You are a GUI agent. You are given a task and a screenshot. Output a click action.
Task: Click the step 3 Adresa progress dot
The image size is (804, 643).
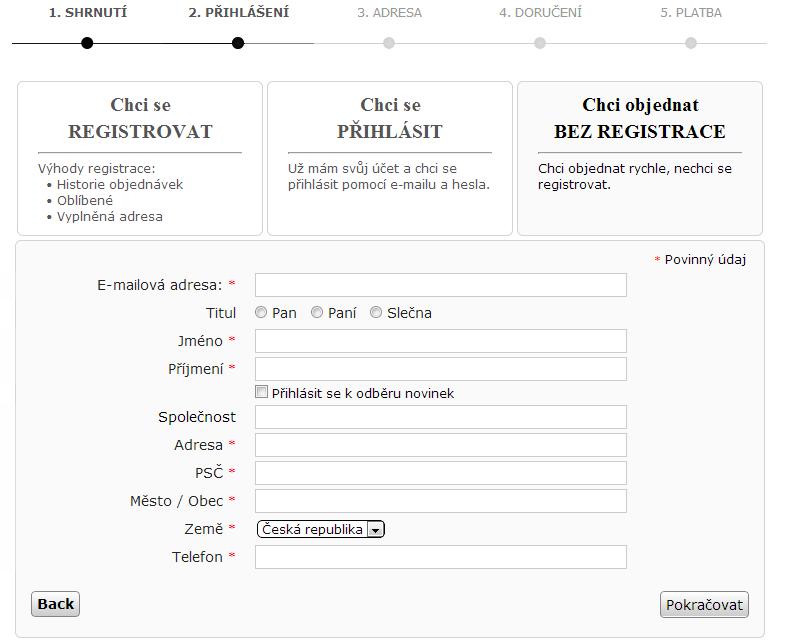click(389, 43)
